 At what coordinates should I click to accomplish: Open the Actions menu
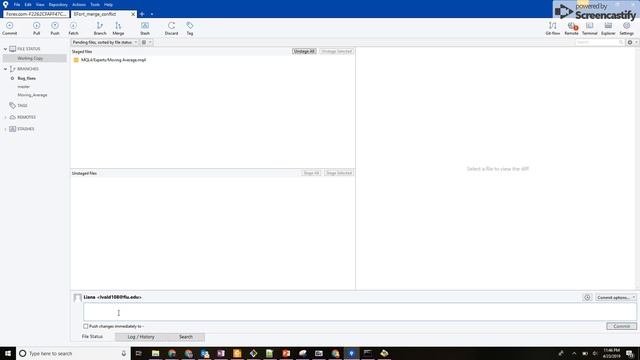coord(79,4)
